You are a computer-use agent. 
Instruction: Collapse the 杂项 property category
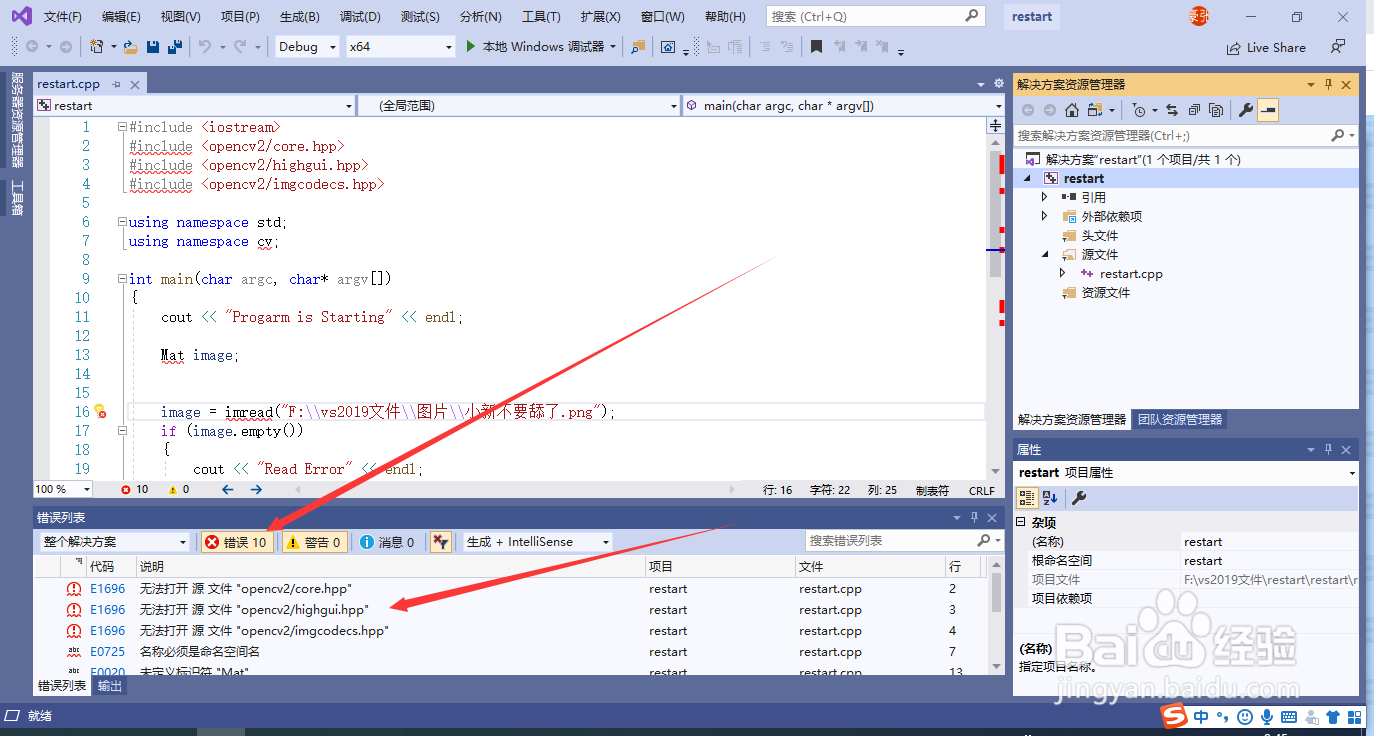(1021, 522)
